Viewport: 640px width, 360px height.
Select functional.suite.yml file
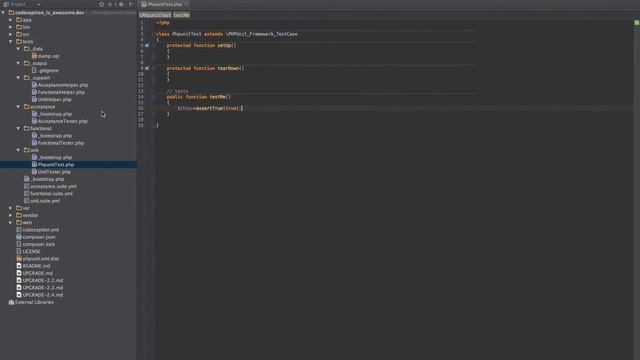[51, 193]
